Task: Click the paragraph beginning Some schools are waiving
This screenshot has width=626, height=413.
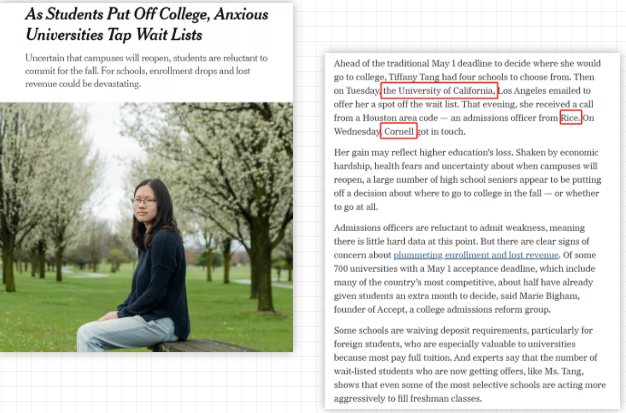Action: (470, 364)
